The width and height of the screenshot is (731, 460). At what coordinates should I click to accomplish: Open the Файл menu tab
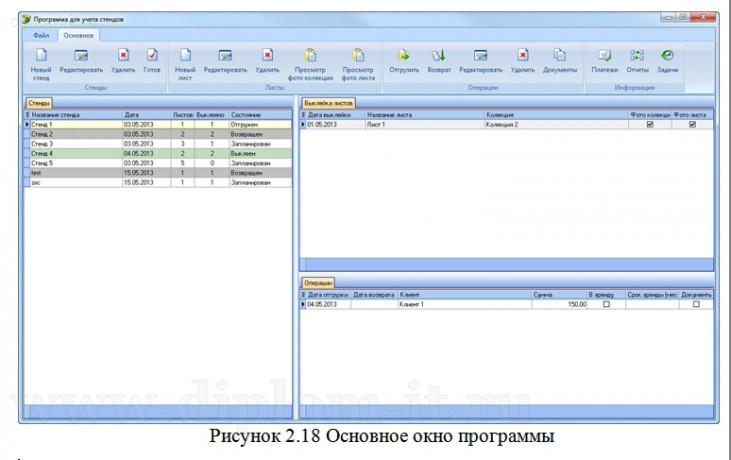coord(41,35)
